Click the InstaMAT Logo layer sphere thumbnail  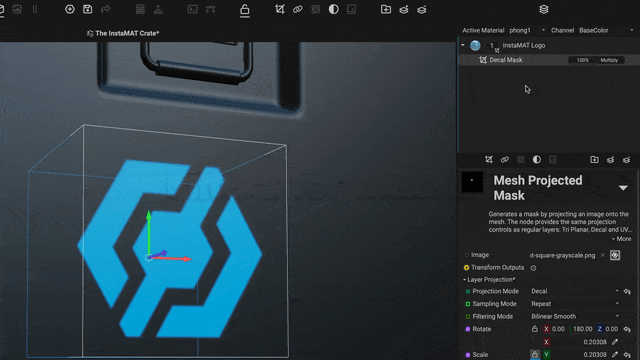[x=475, y=45]
